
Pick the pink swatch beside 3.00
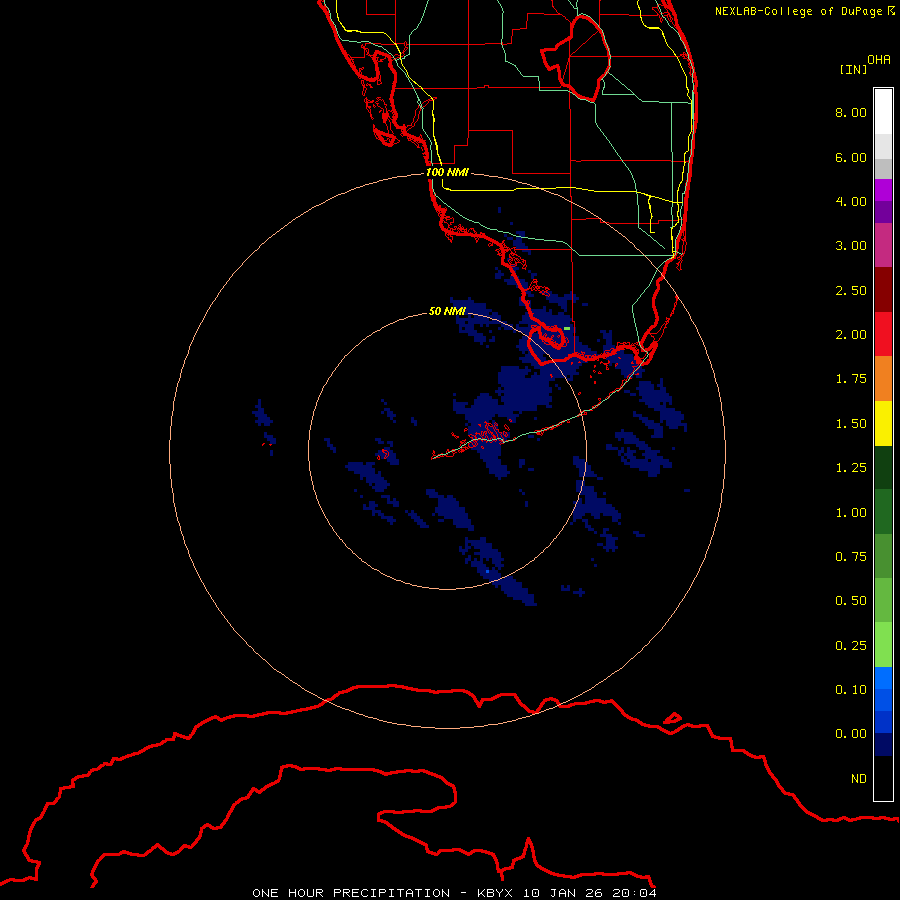(883, 246)
